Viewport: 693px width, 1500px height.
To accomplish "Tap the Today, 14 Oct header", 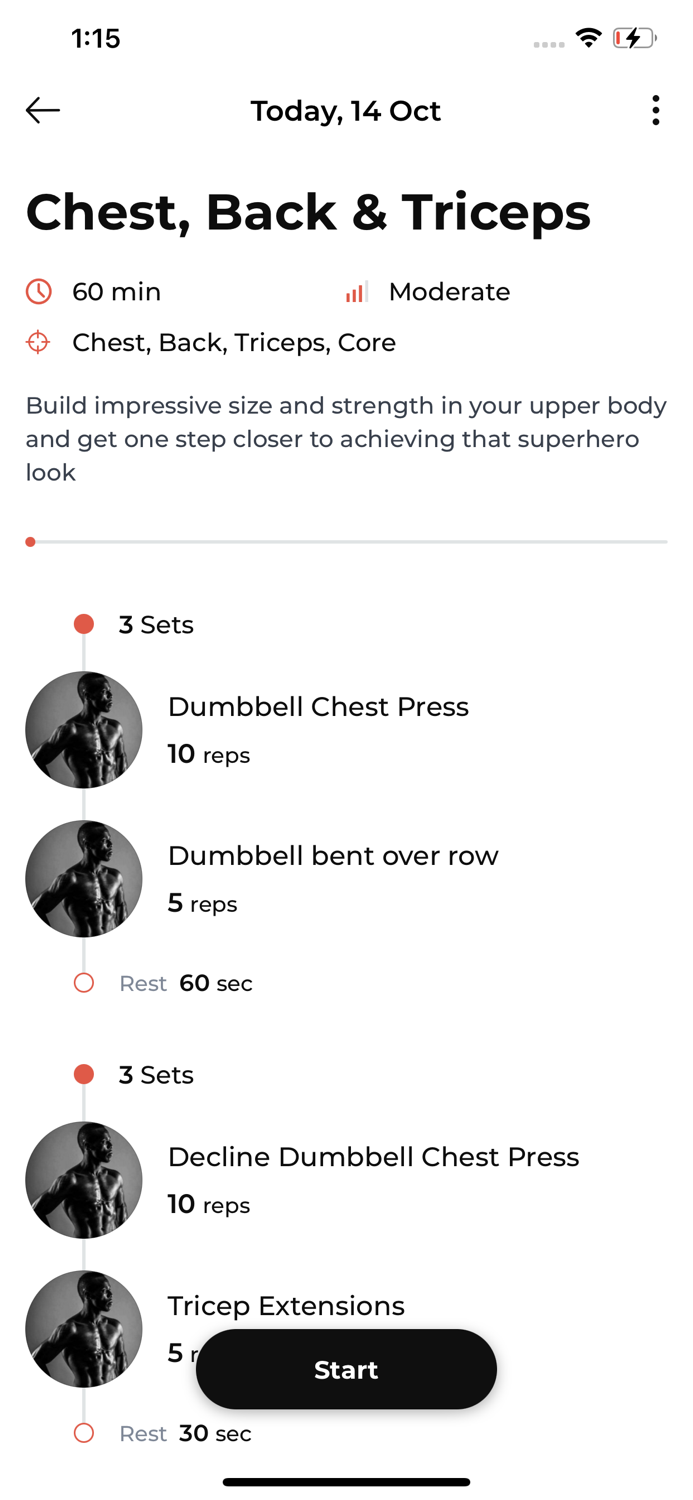I will 346,110.
